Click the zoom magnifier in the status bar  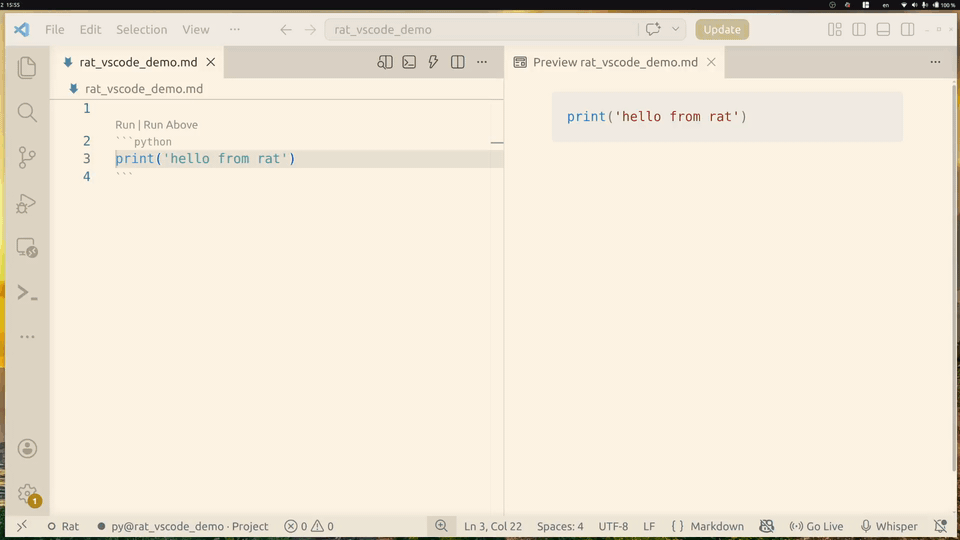(441, 526)
